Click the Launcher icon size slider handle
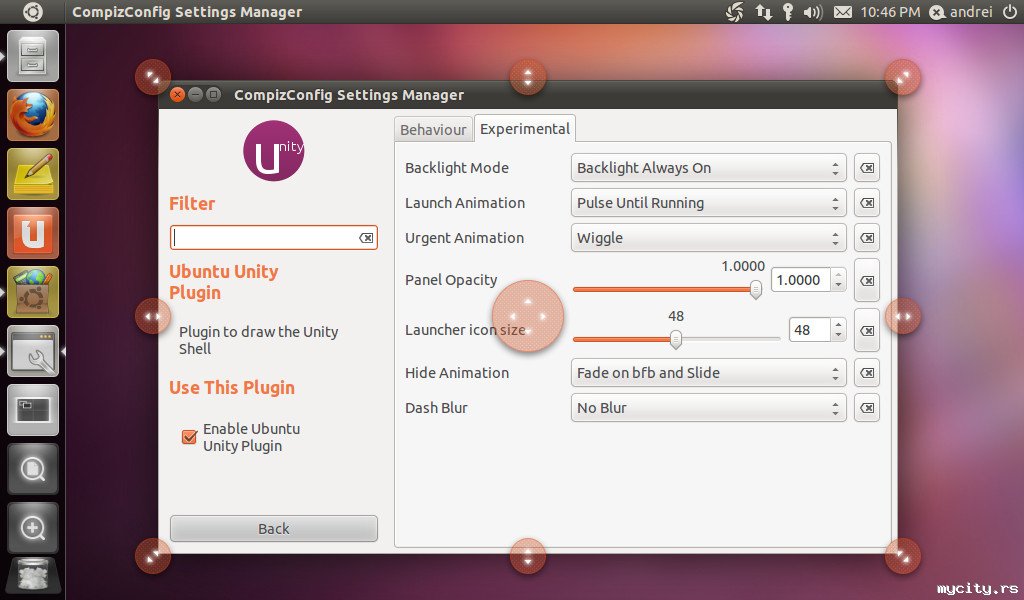 [676, 339]
